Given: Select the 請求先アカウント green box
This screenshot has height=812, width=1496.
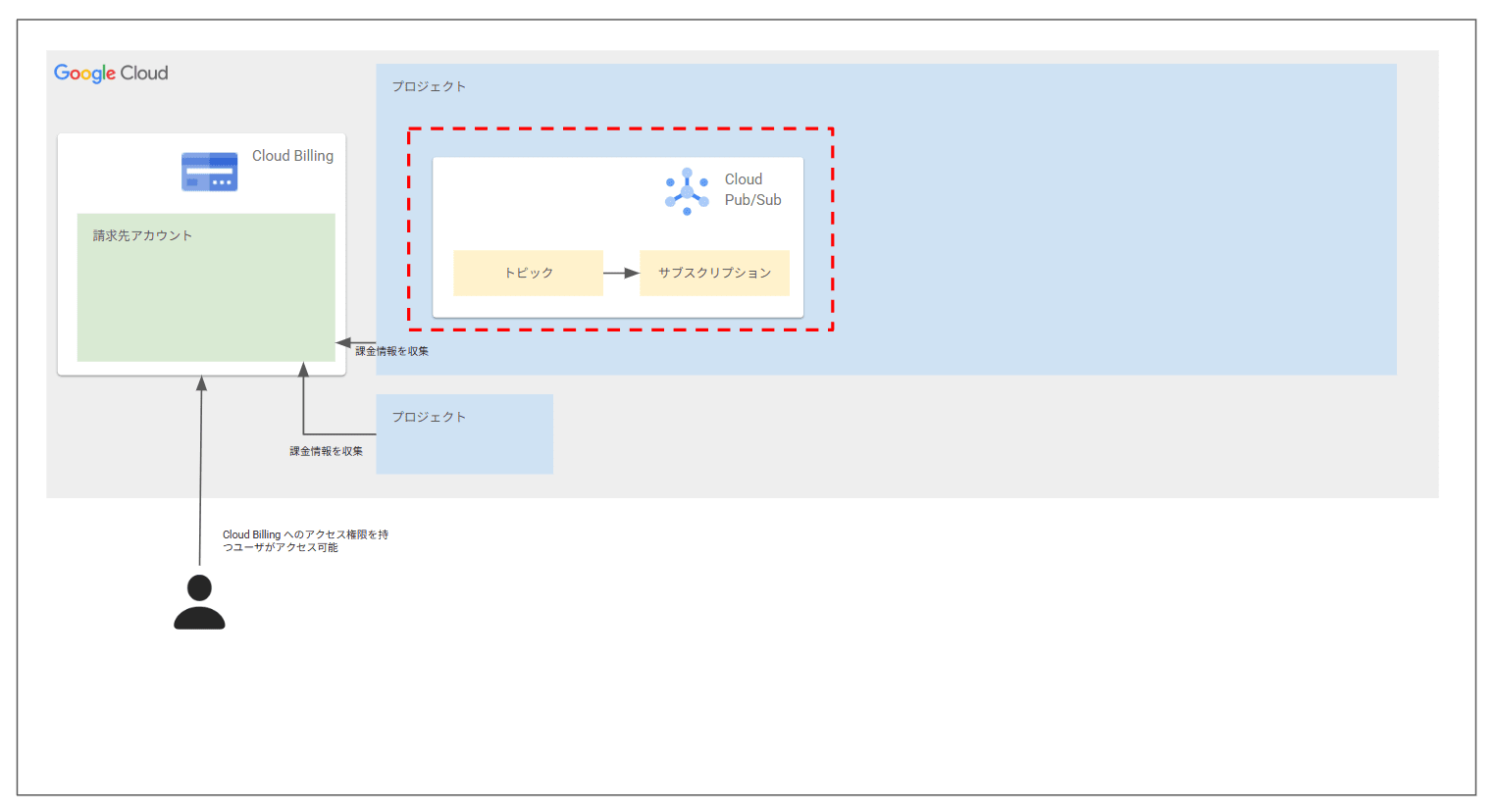Looking at the screenshot, I should tap(206, 287).
